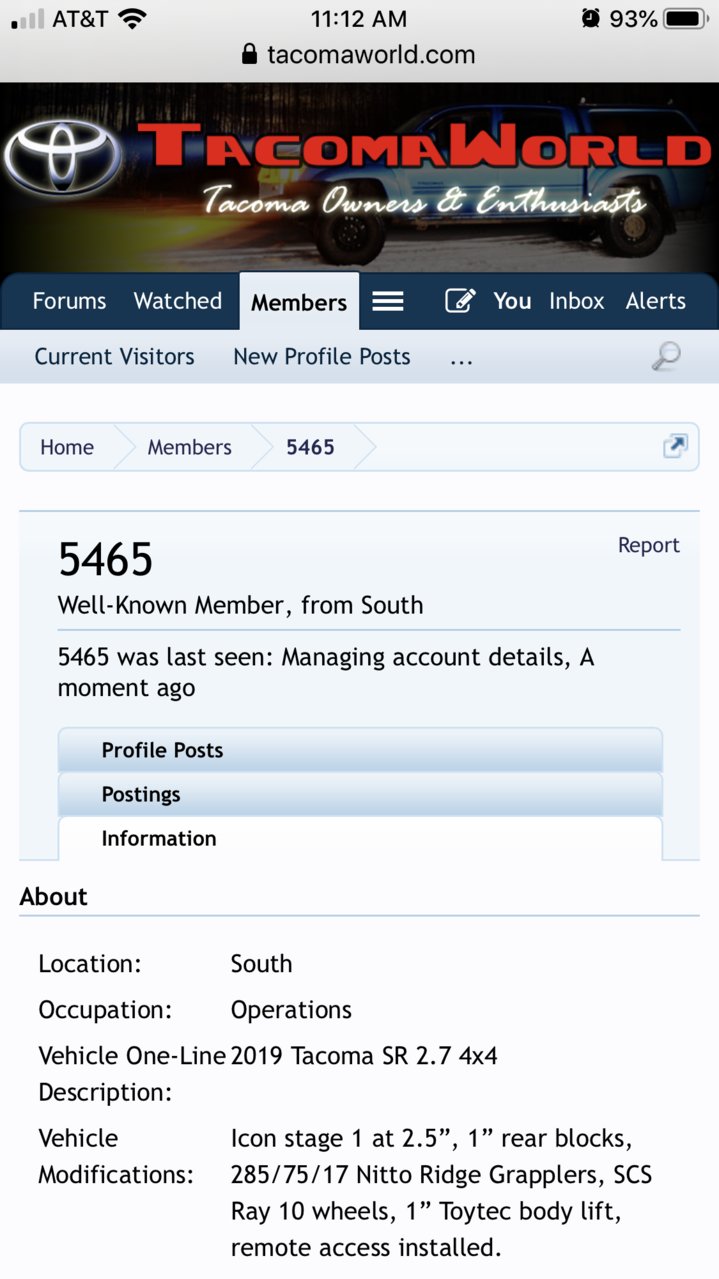Select the last seen status line
The width and height of the screenshot is (719, 1279).
click(x=326, y=672)
